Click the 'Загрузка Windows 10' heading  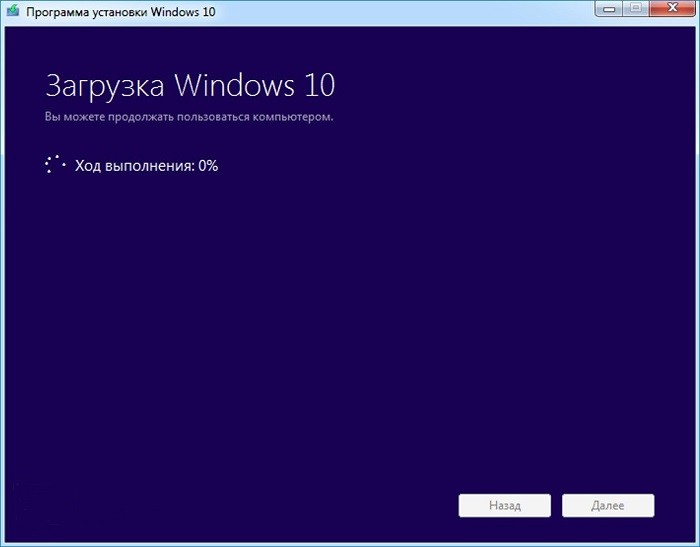190,85
